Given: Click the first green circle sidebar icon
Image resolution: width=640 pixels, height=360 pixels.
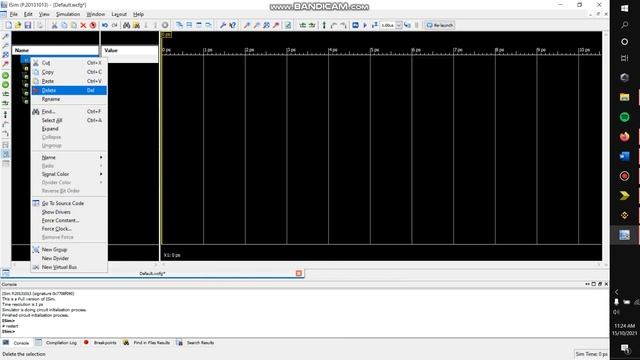Looking at the screenshot, I should click(x=5, y=76).
